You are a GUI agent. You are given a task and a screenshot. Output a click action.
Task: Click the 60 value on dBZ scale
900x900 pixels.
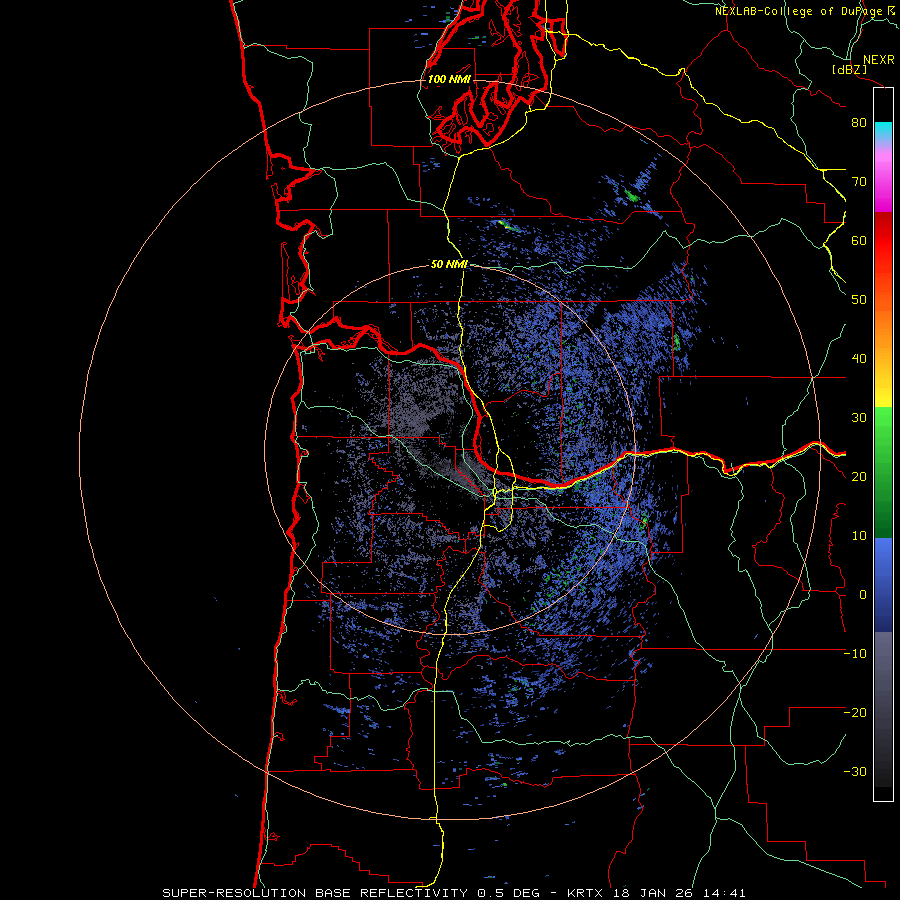859,241
